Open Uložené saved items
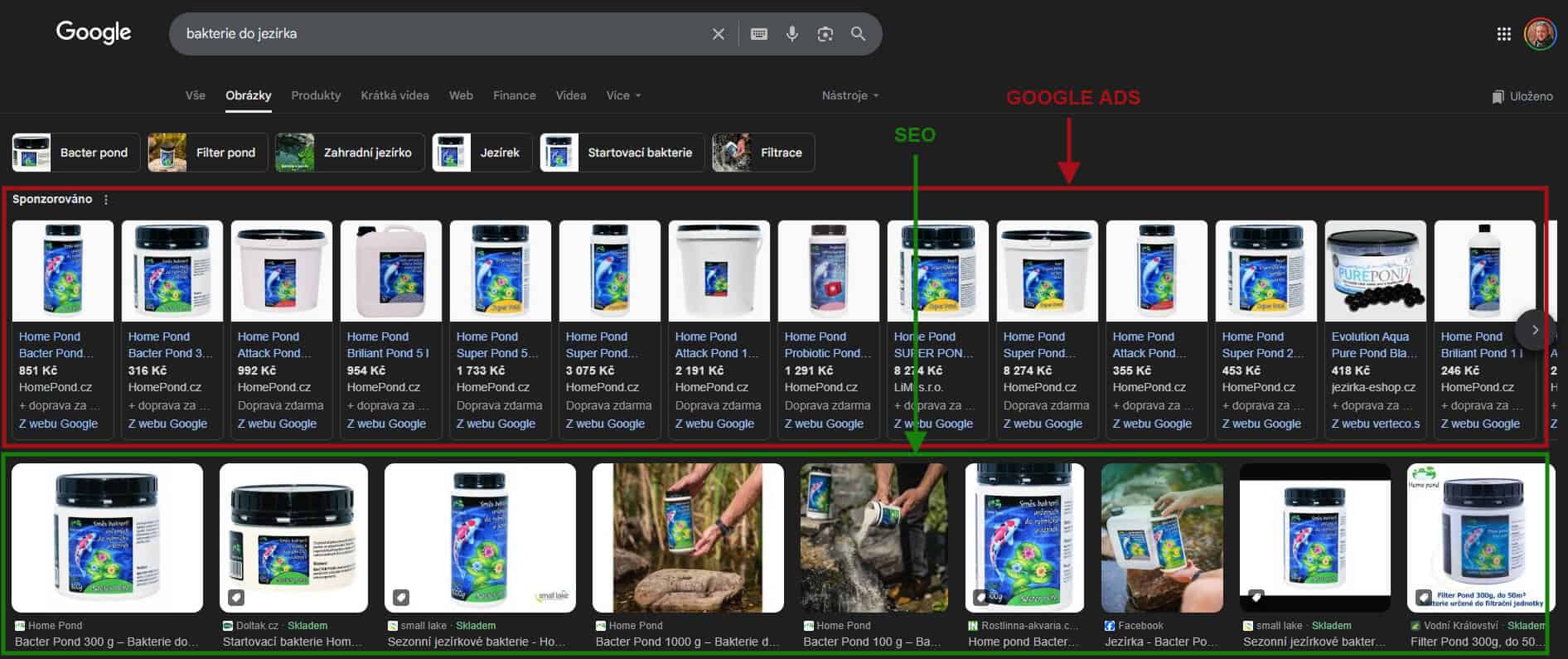The width and height of the screenshot is (1568, 659). coord(1522,96)
